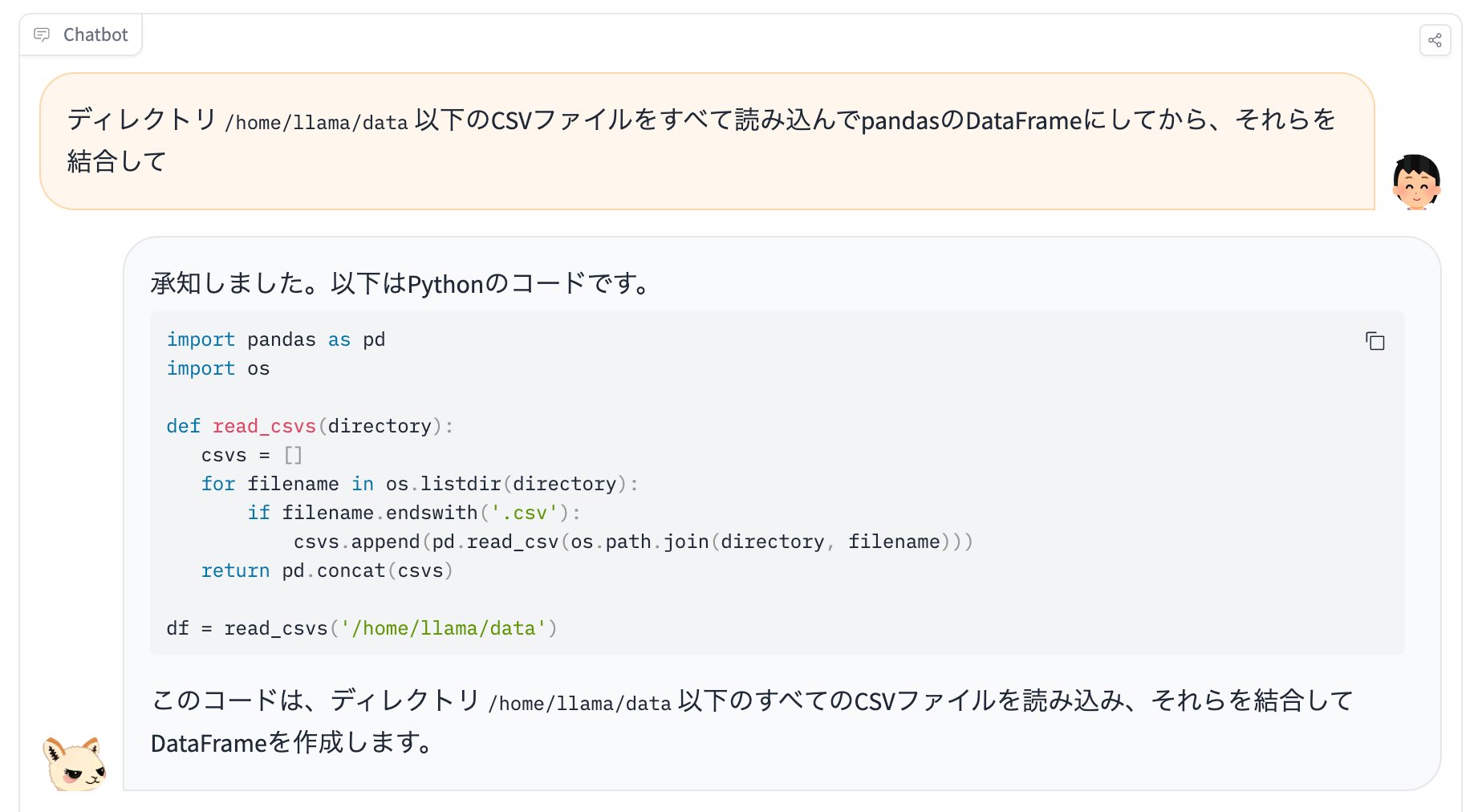1478x812 pixels.
Task: Click the user's orange message bubble
Action: [706, 141]
